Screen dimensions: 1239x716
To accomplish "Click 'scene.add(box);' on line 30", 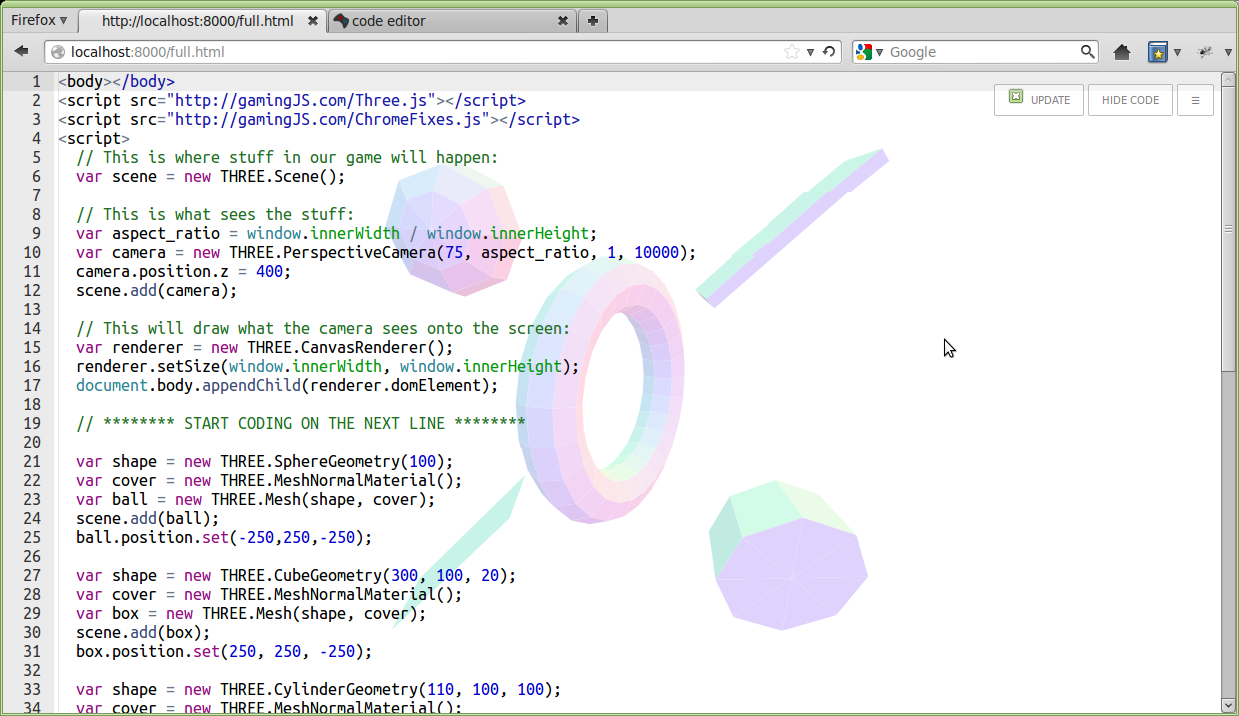I will point(143,632).
